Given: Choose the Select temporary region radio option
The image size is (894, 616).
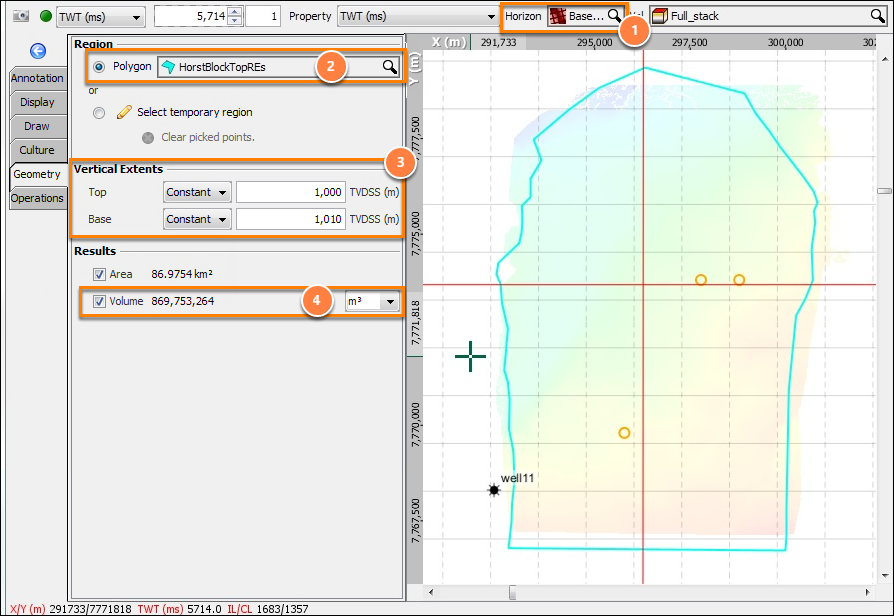Looking at the screenshot, I should click(99, 113).
